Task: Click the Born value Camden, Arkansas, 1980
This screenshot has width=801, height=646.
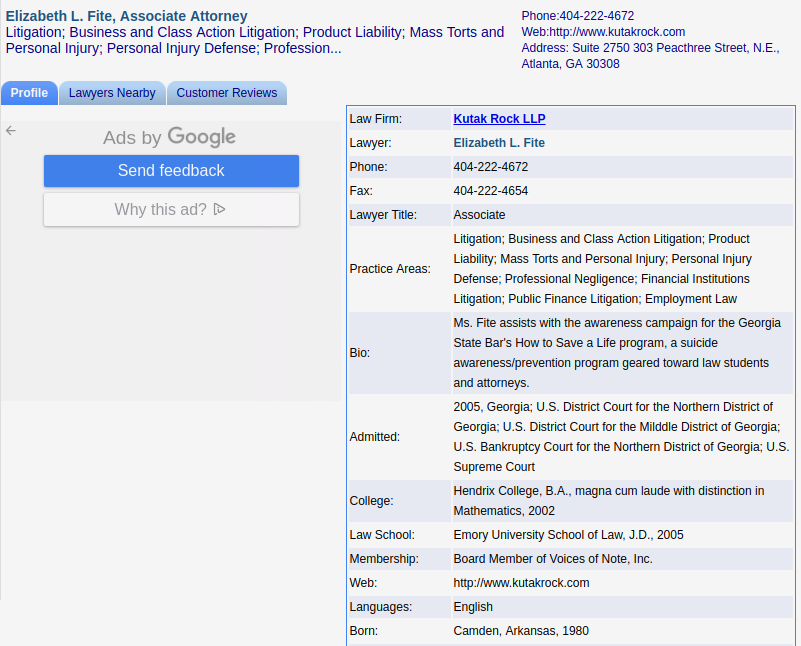Action: [521, 631]
